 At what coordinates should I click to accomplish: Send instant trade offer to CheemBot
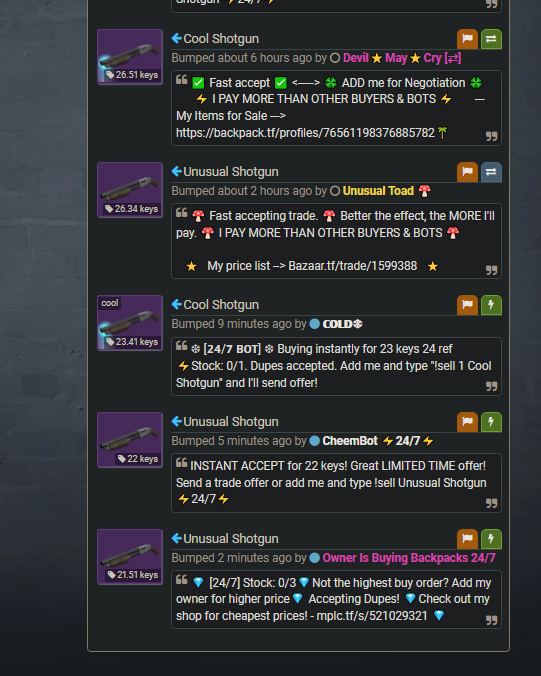pos(491,422)
